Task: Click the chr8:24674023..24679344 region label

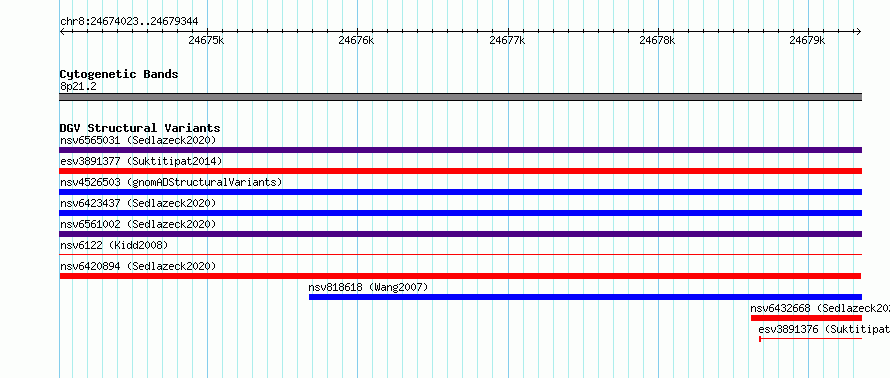Action: click(x=129, y=22)
